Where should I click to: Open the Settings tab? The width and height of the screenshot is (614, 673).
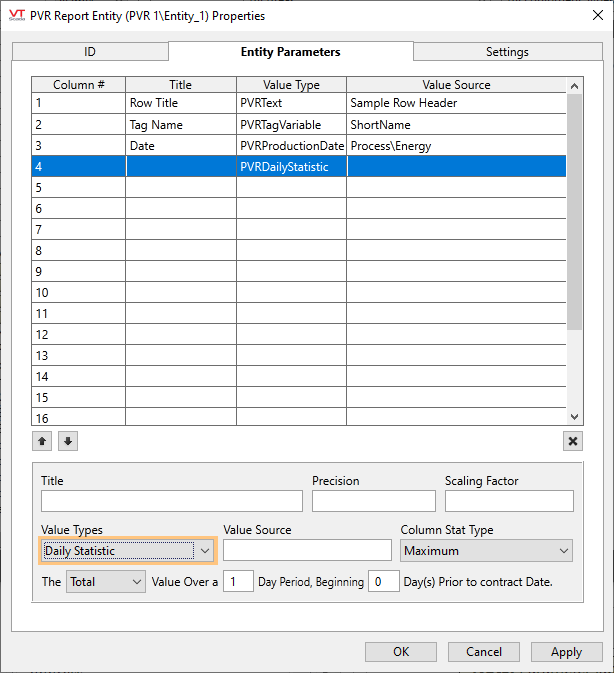coord(507,52)
